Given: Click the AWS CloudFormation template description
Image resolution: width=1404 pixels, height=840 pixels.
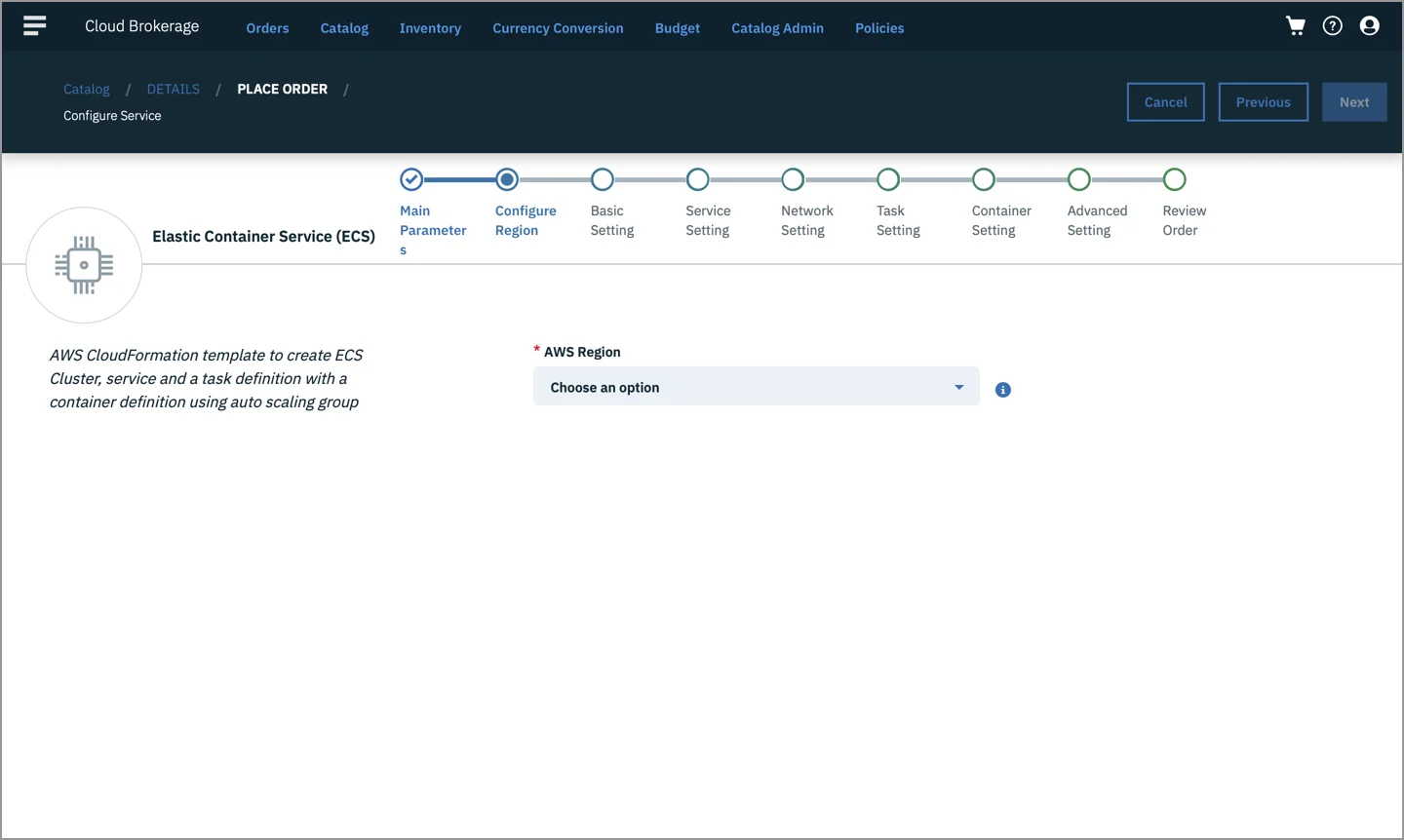Looking at the screenshot, I should coord(206,378).
